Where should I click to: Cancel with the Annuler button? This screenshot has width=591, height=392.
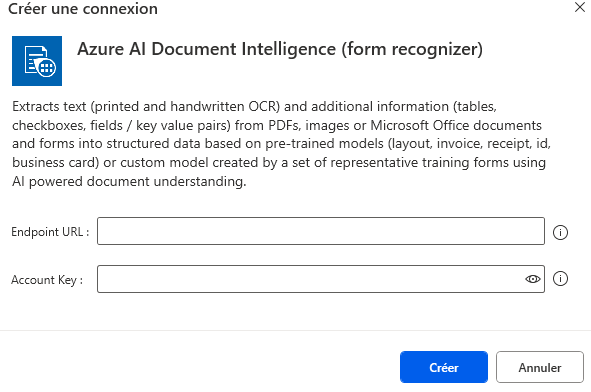tap(540, 367)
